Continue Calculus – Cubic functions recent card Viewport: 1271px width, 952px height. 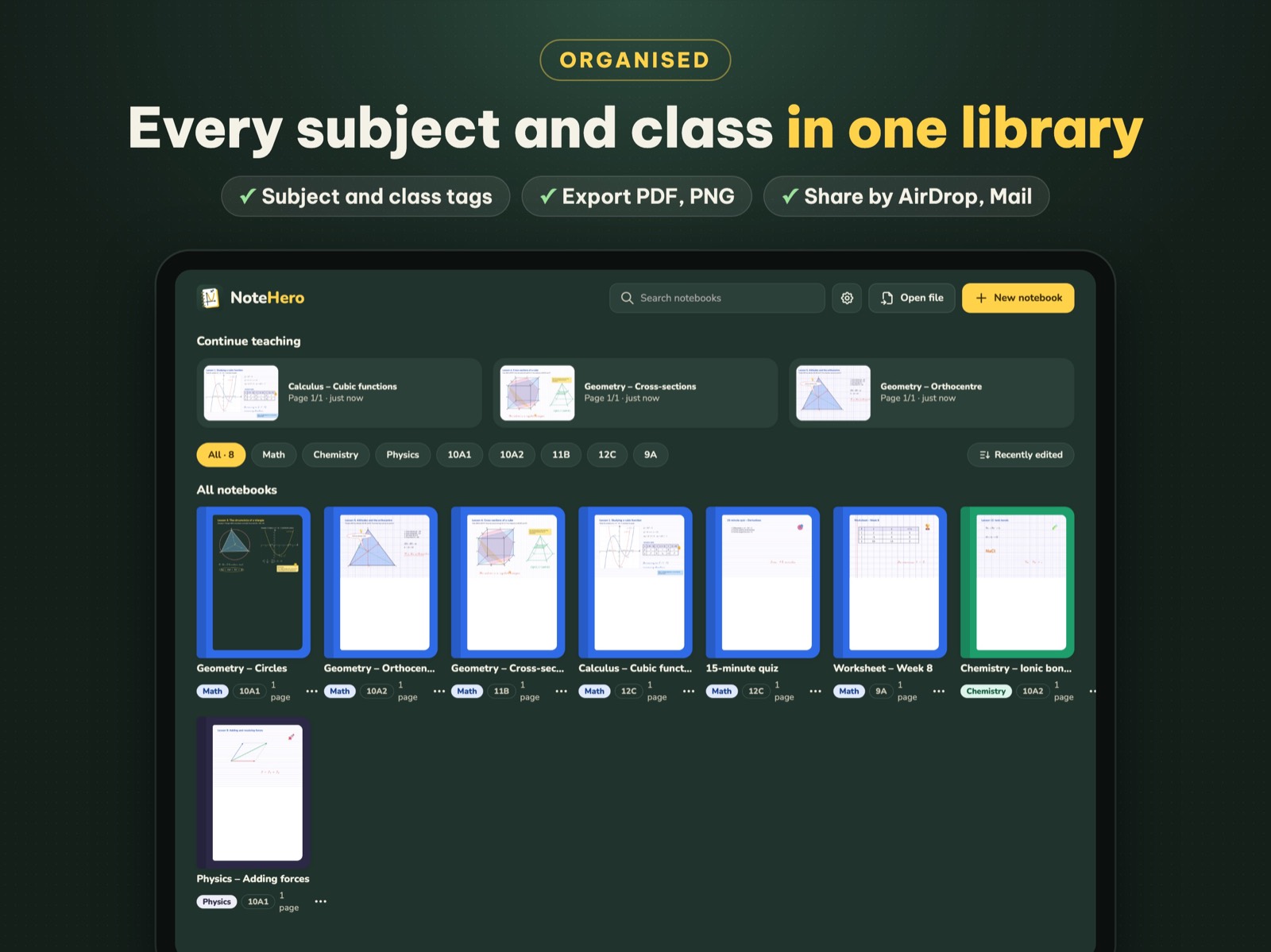pyautogui.click(x=339, y=393)
